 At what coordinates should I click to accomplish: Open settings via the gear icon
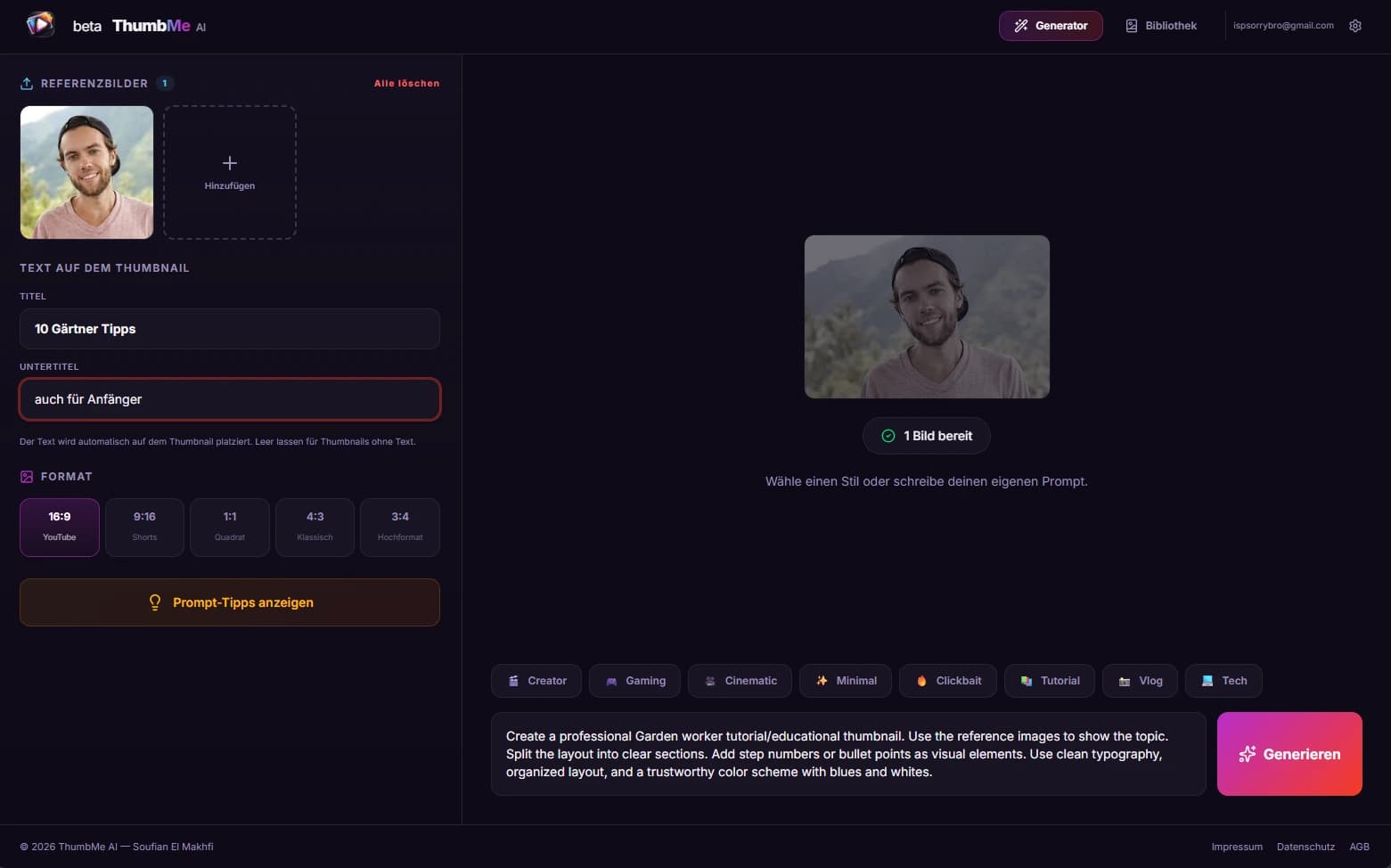[1355, 25]
